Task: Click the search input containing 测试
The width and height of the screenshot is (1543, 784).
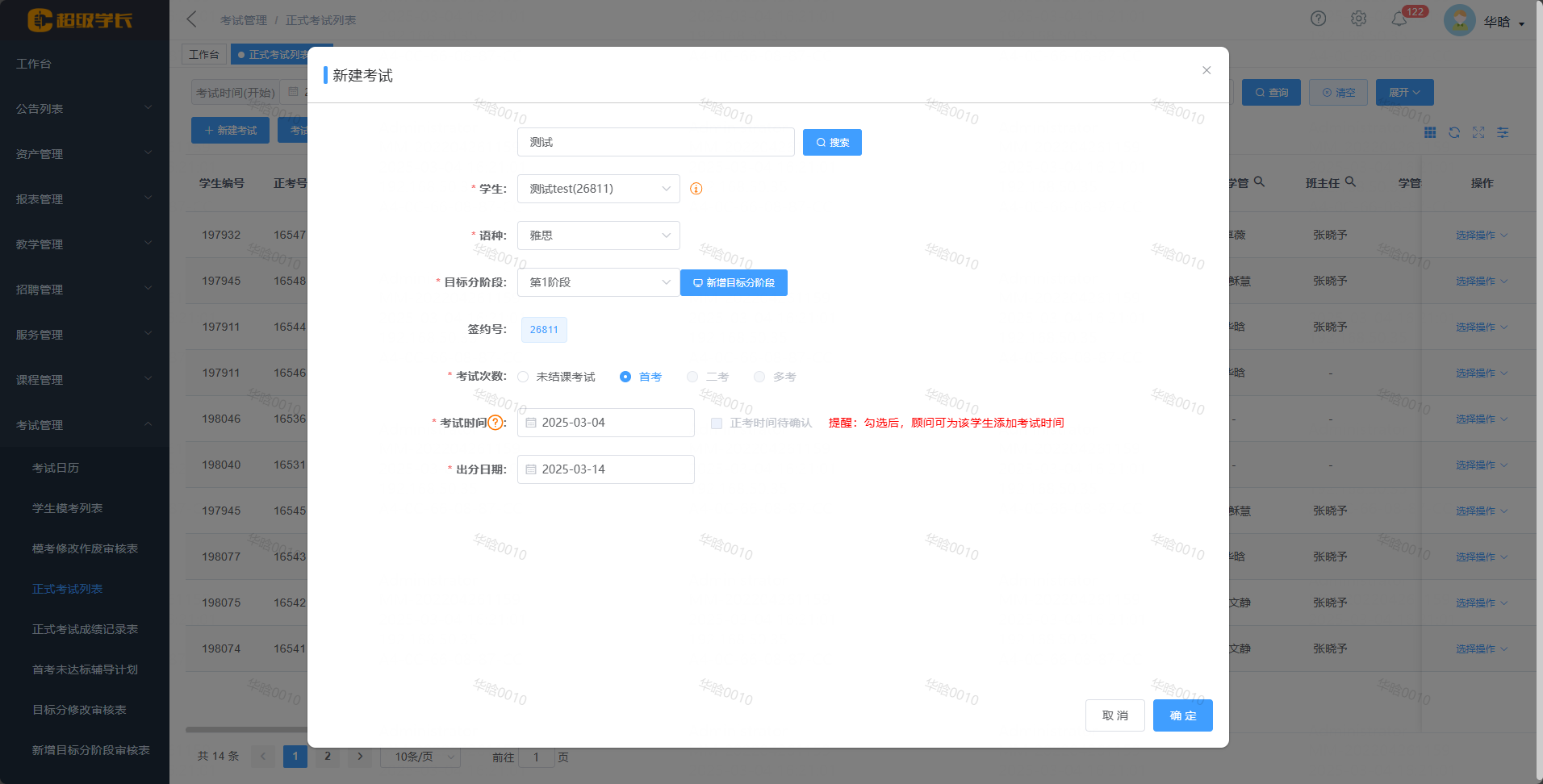Action: click(655, 142)
